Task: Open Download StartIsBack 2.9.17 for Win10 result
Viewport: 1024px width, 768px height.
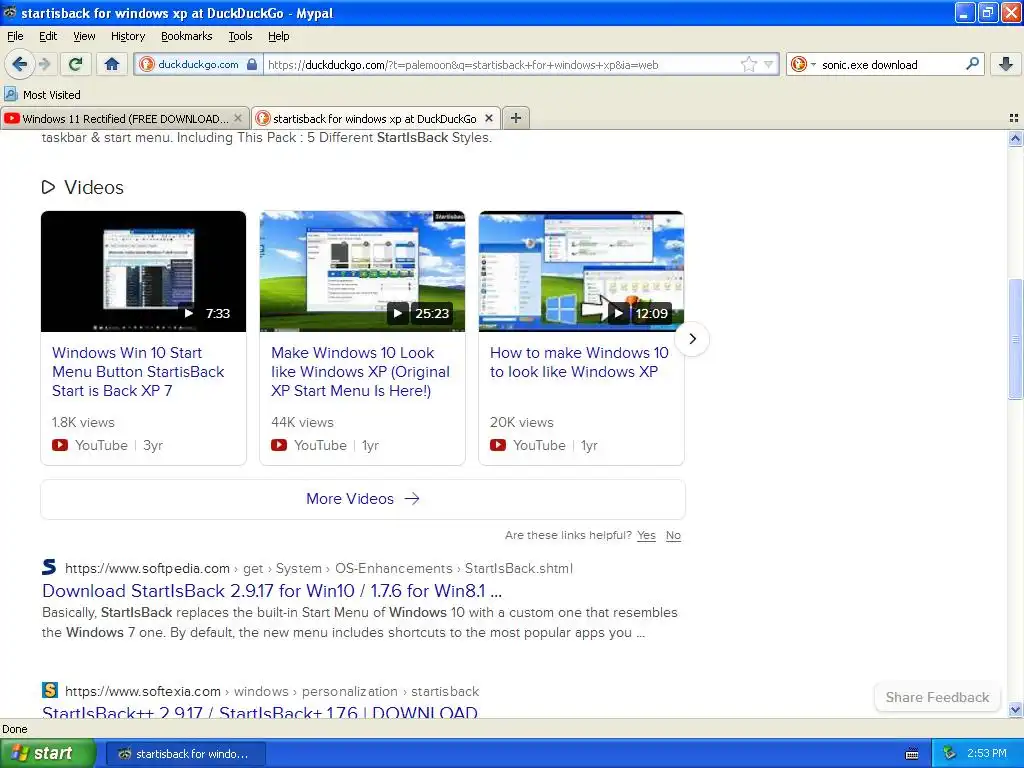Action: pyautogui.click(x=272, y=591)
